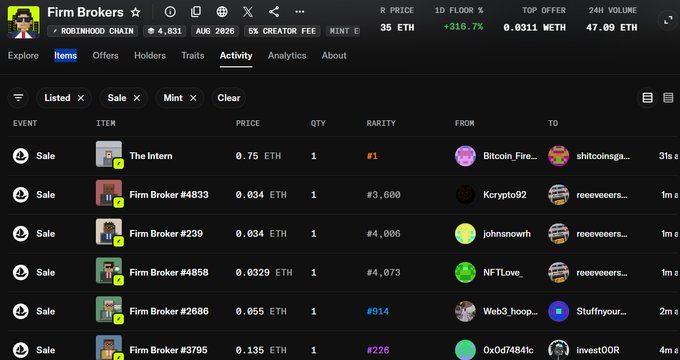
Task: Open 'Firm Broker #4858' name link
Action: point(169,272)
